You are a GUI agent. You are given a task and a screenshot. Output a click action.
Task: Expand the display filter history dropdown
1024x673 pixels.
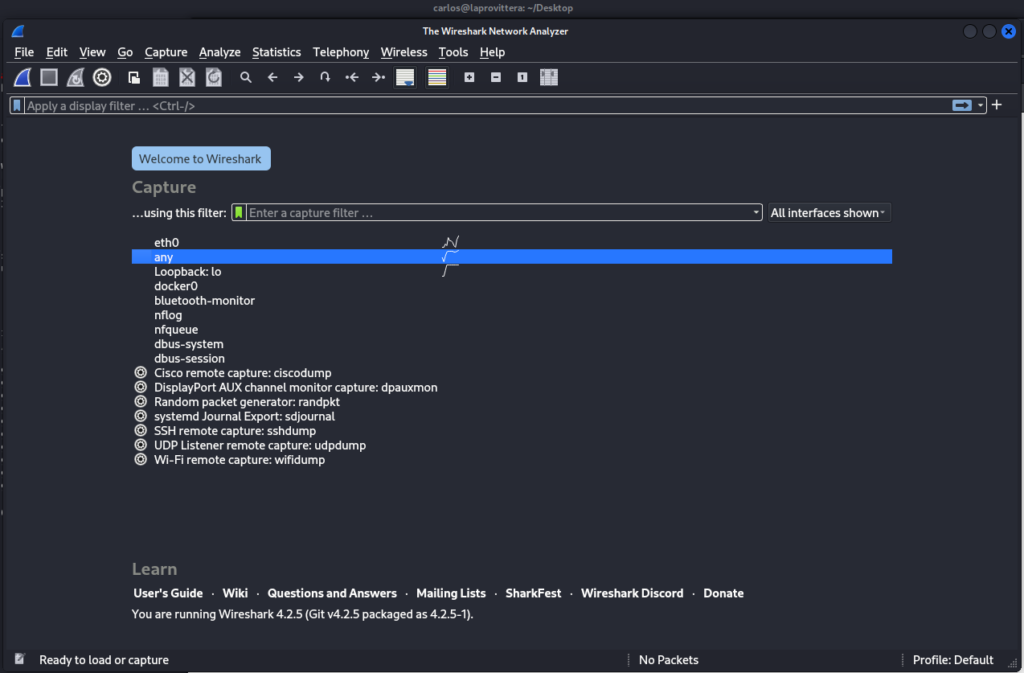(981, 105)
